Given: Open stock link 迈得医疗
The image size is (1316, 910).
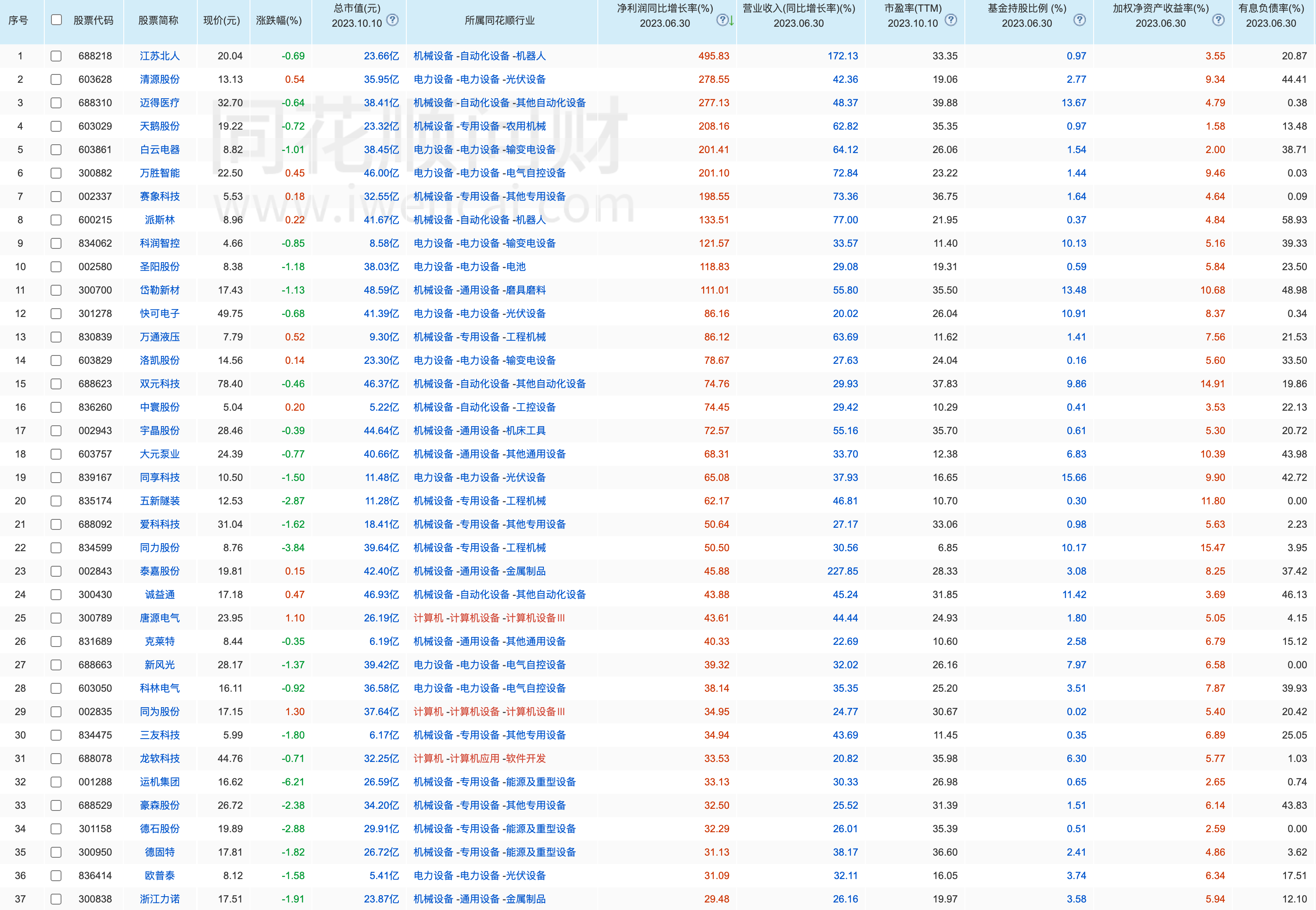Looking at the screenshot, I should click(160, 102).
